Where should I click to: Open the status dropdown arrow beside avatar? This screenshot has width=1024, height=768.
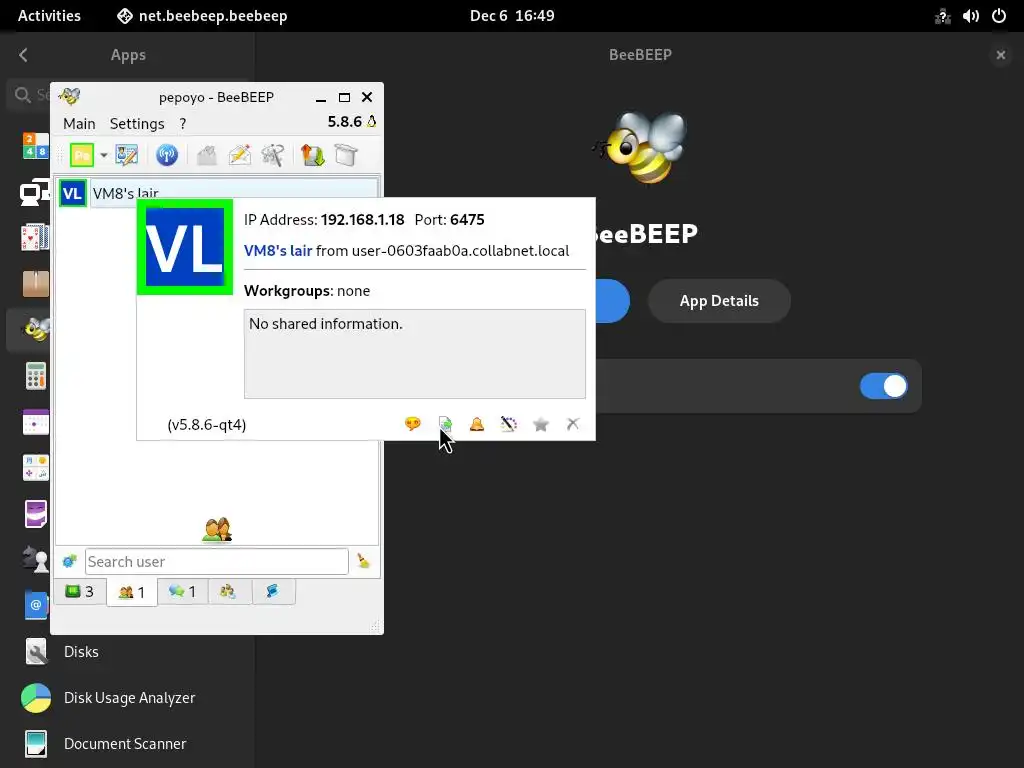tap(104, 155)
